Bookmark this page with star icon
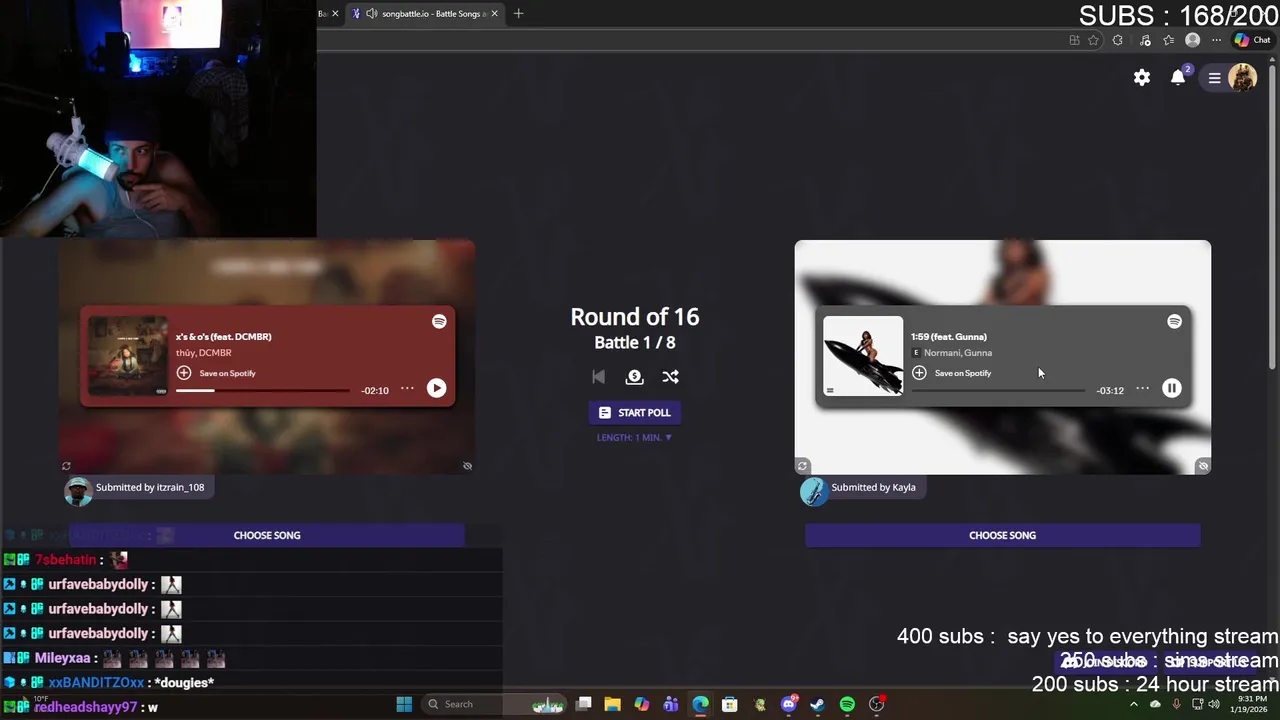The width and height of the screenshot is (1280, 720). 1093,40
